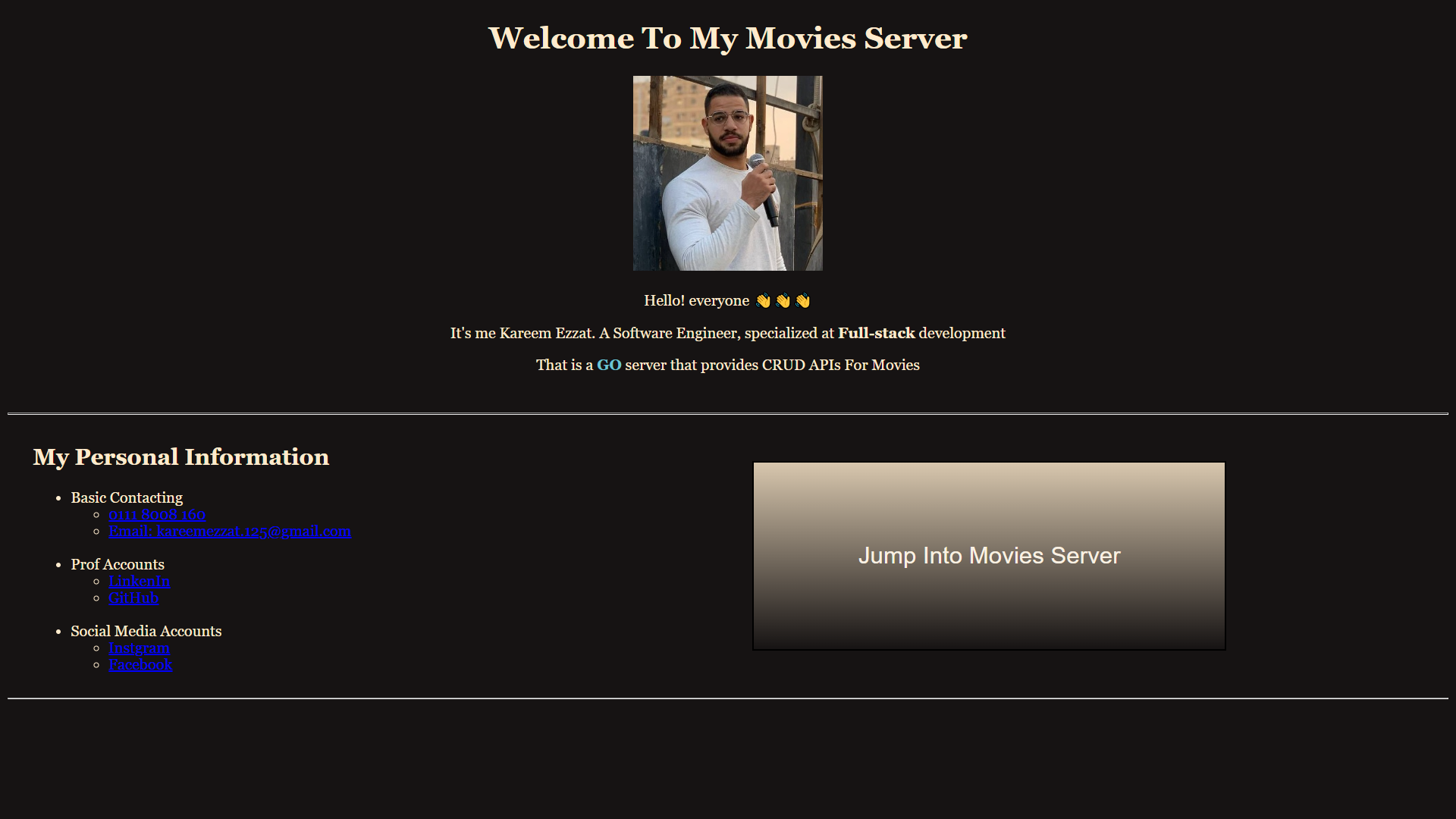Open the GitHub profile link
The image size is (1456, 819).
(x=133, y=598)
